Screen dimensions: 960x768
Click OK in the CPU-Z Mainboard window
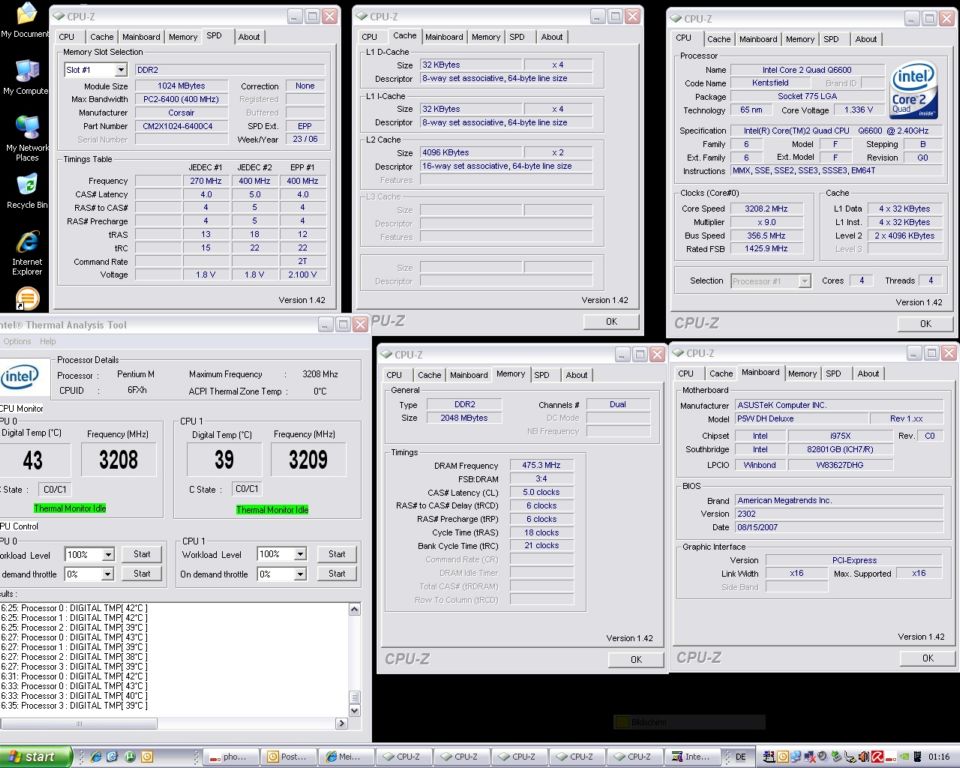coord(928,658)
